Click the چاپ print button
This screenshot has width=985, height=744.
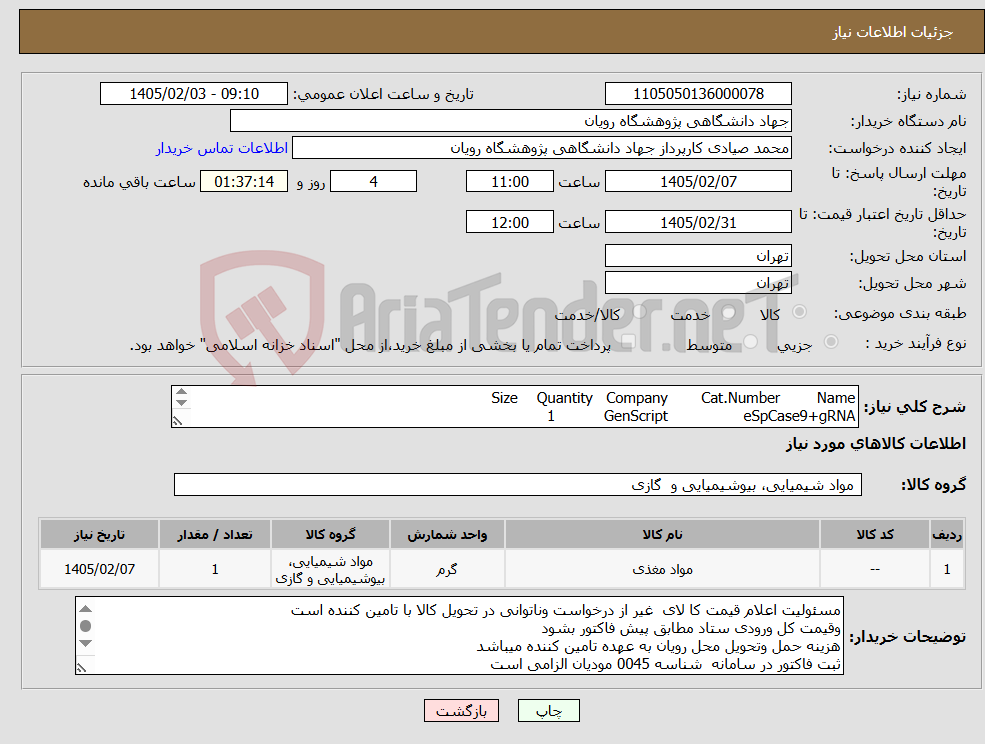(548, 711)
